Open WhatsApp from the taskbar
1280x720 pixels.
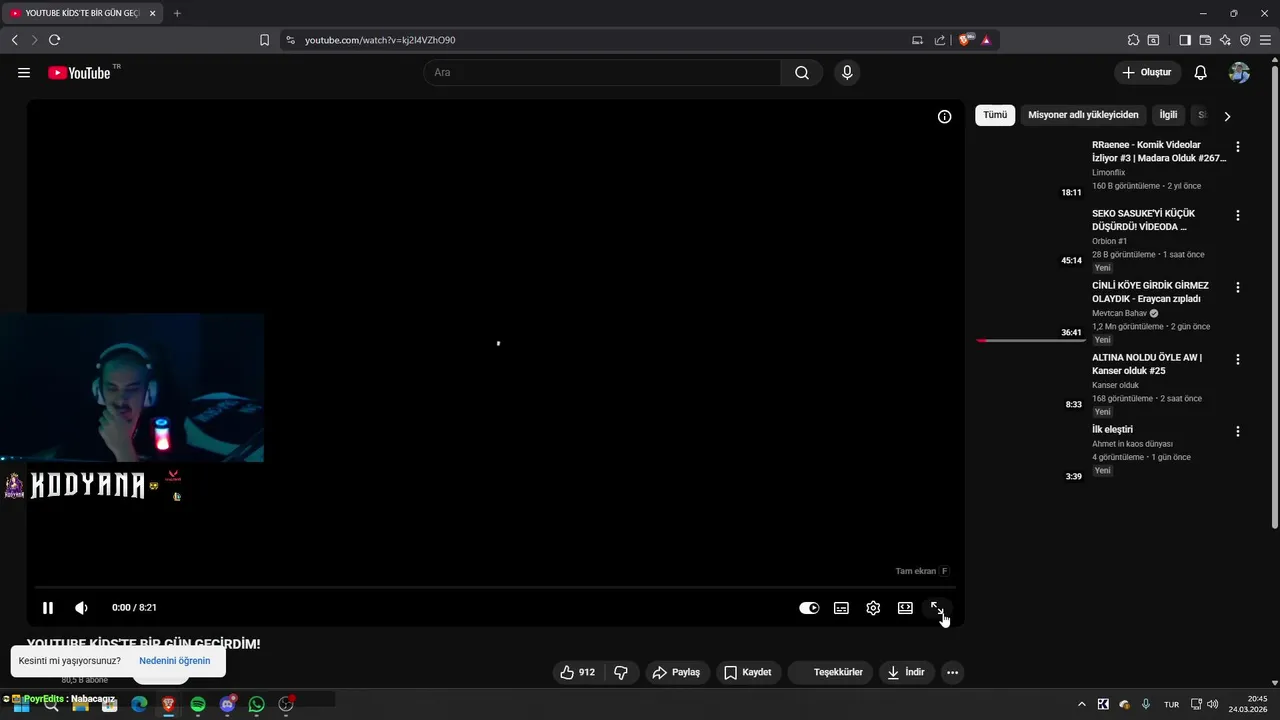pyautogui.click(x=257, y=705)
